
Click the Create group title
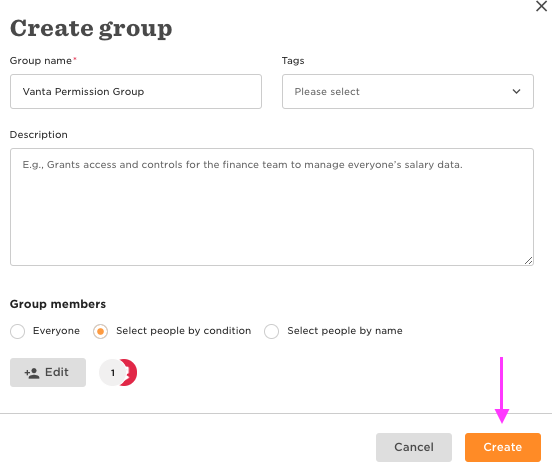pos(91,28)
